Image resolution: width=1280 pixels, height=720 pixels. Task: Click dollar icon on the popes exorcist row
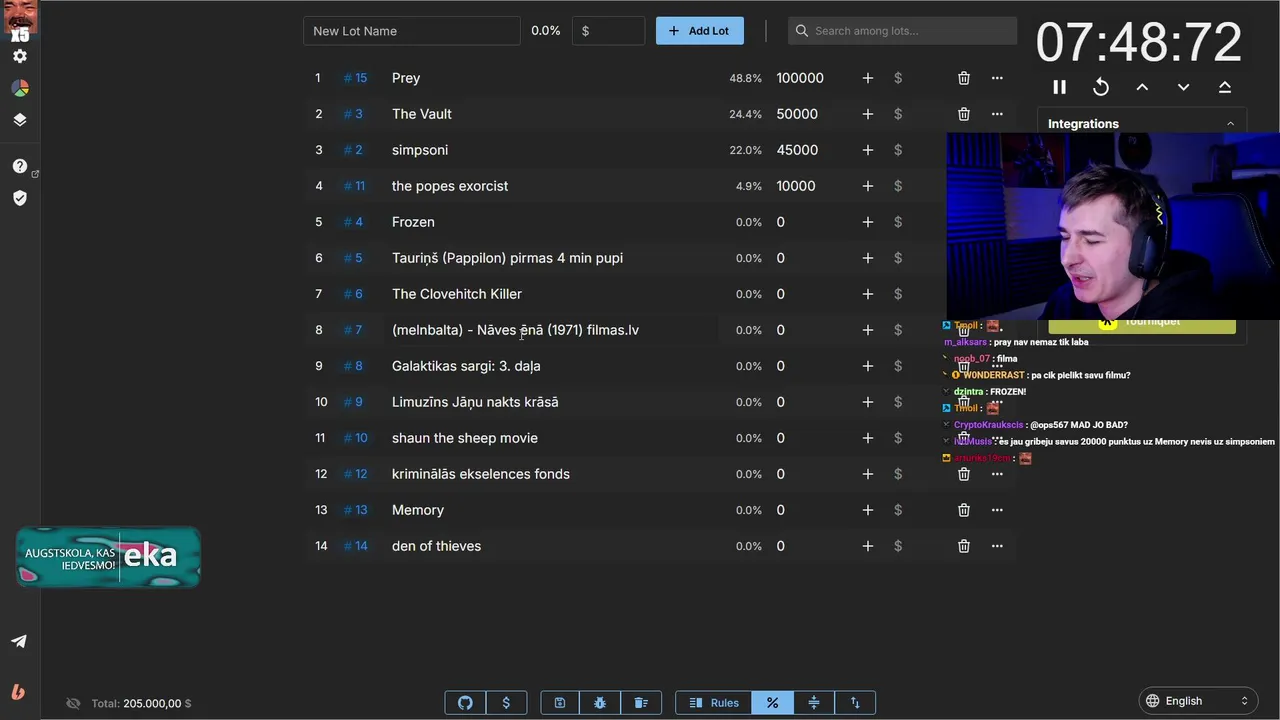[x=898, y=186]
